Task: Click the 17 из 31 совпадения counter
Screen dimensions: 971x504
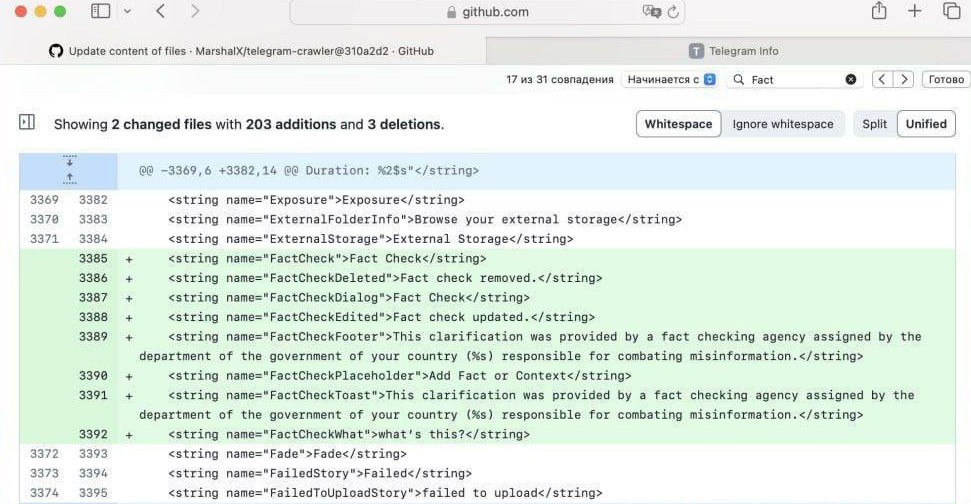Action: point(559,79)
